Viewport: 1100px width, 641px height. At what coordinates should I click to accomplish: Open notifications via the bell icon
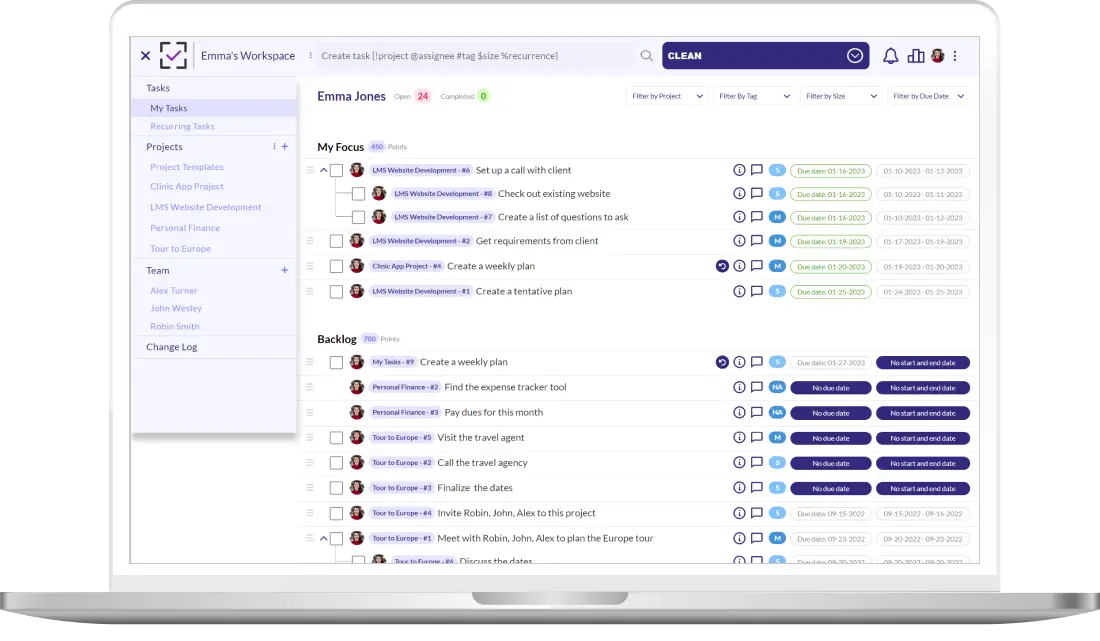pyautogui.click(x=891, y=55)
